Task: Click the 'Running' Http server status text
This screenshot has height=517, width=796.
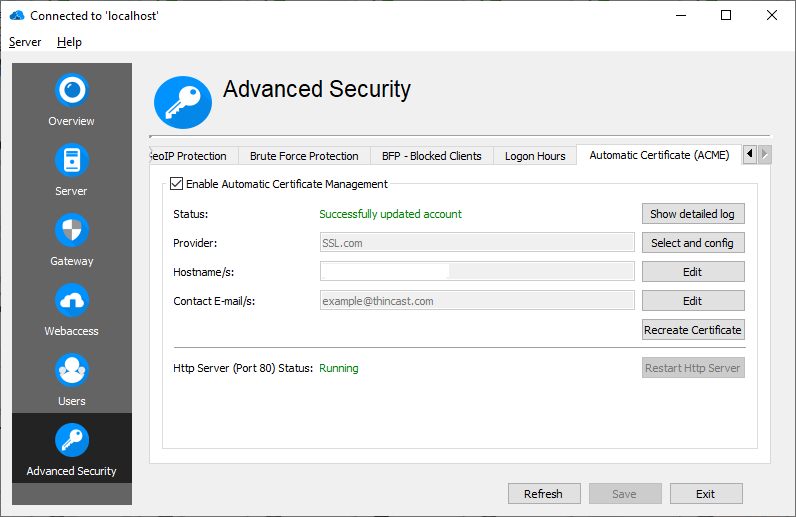Action: point(339,368)
